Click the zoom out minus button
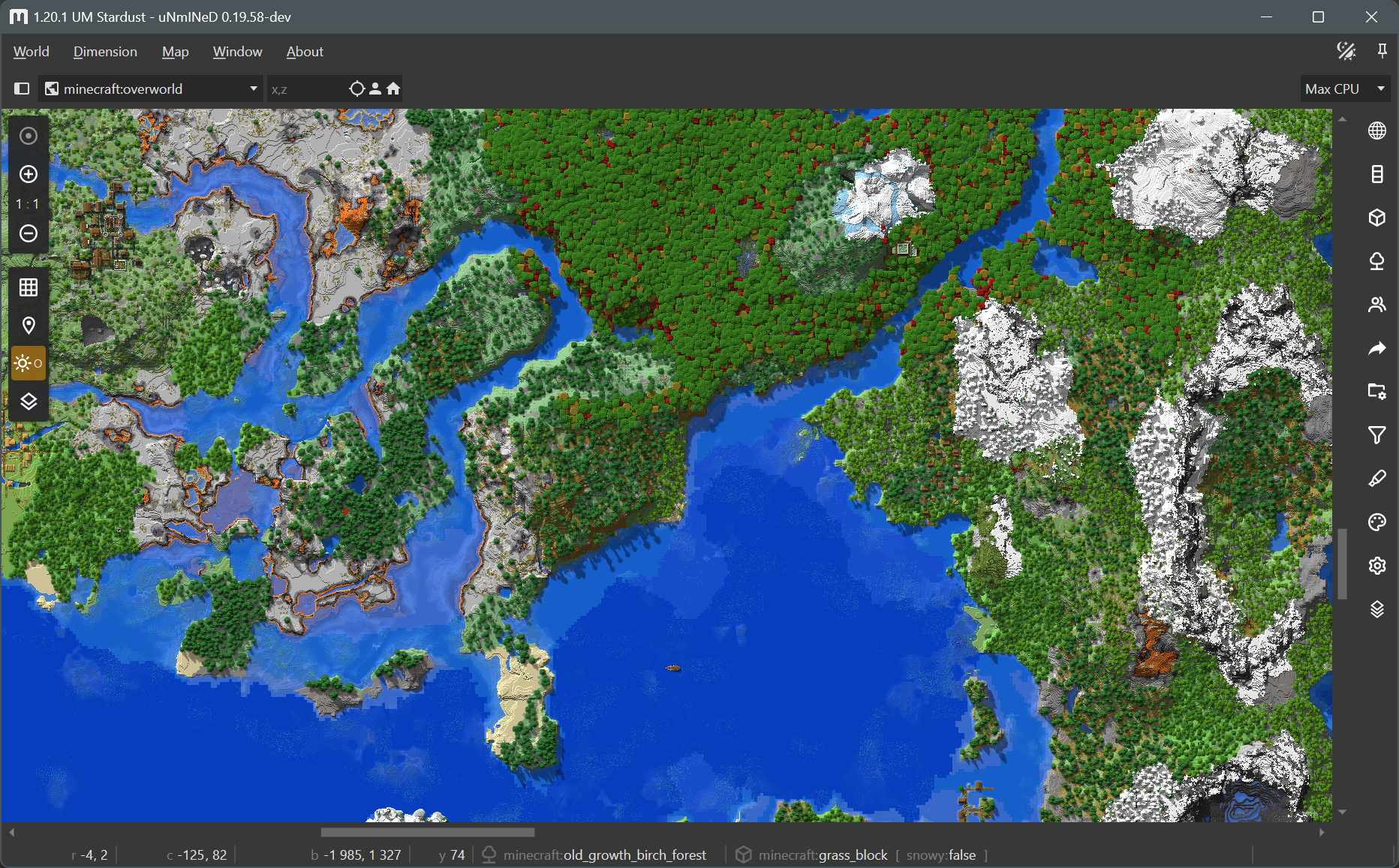1399x868 pixels. (29, 233)
